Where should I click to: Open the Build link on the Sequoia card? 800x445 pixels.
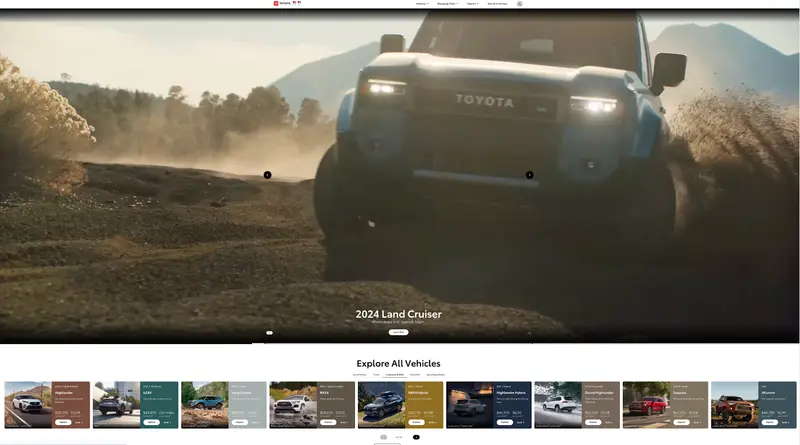point(697,423)
